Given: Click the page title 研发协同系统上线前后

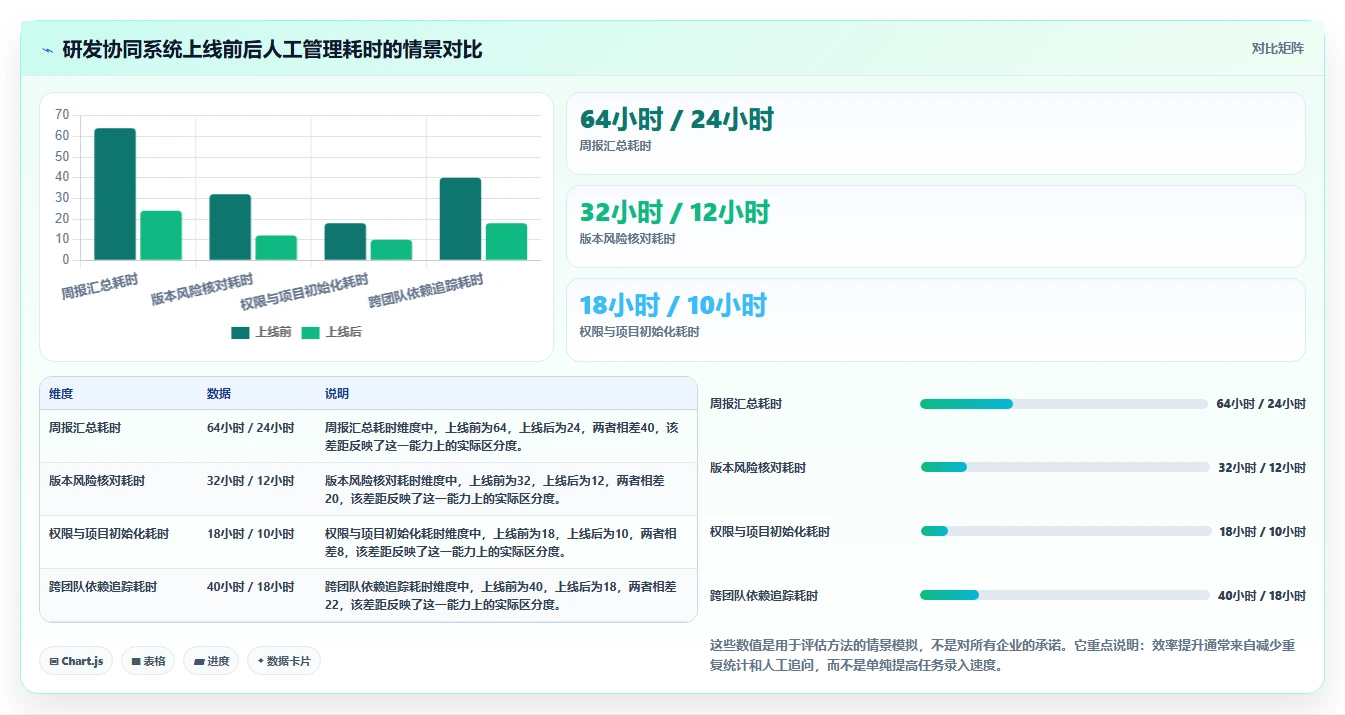Looking at the screenshot, I should 272,49.
